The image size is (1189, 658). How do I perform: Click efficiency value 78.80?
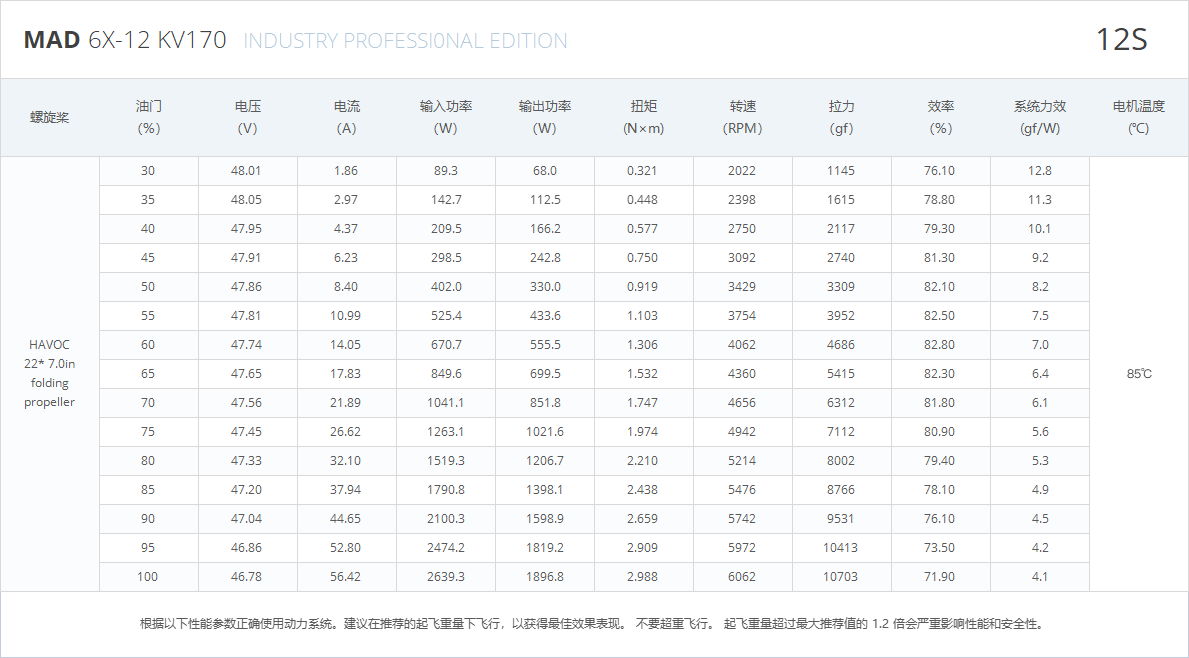[x=940, y=199]
